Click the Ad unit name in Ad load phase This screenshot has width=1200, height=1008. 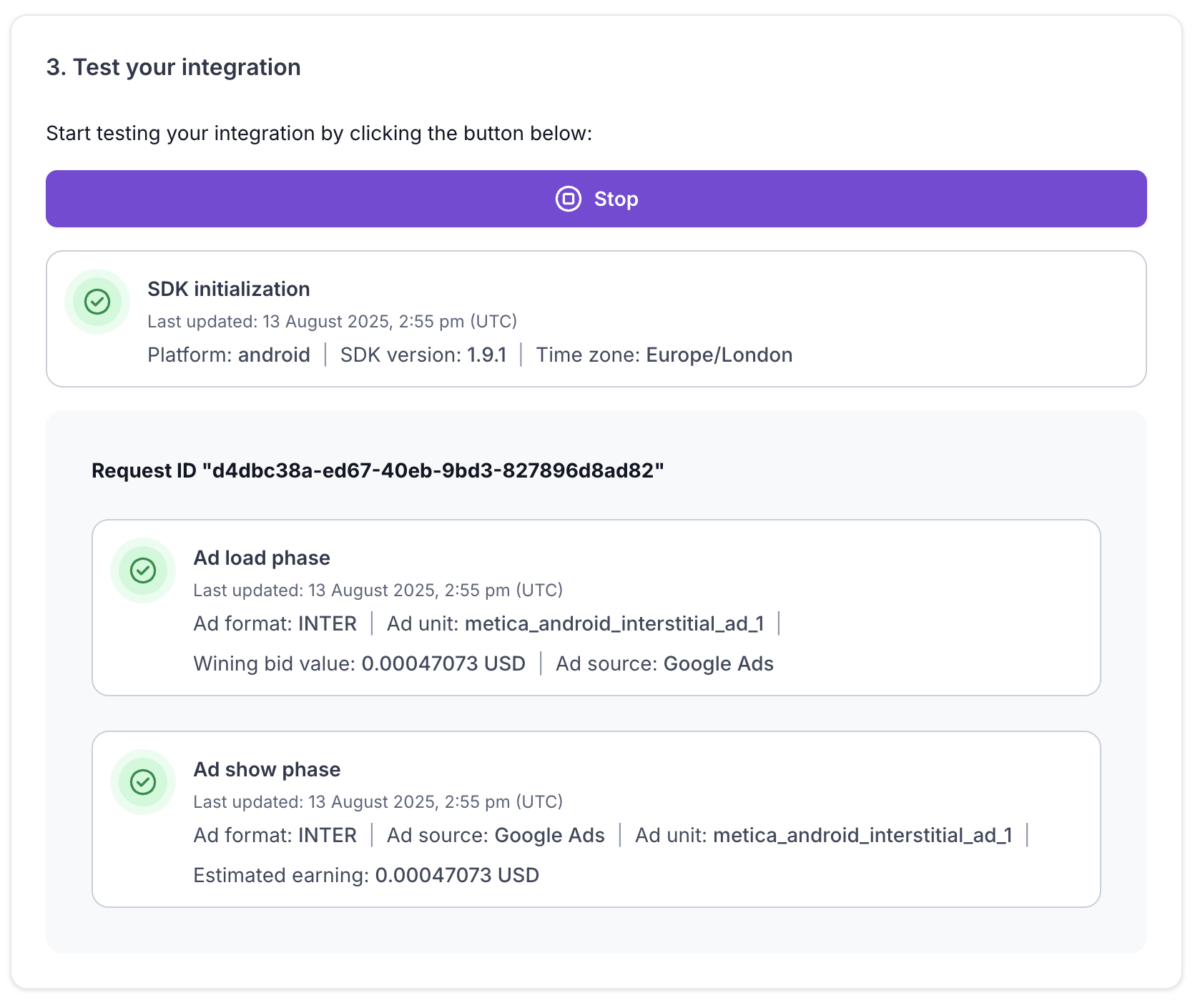(614, 623)
